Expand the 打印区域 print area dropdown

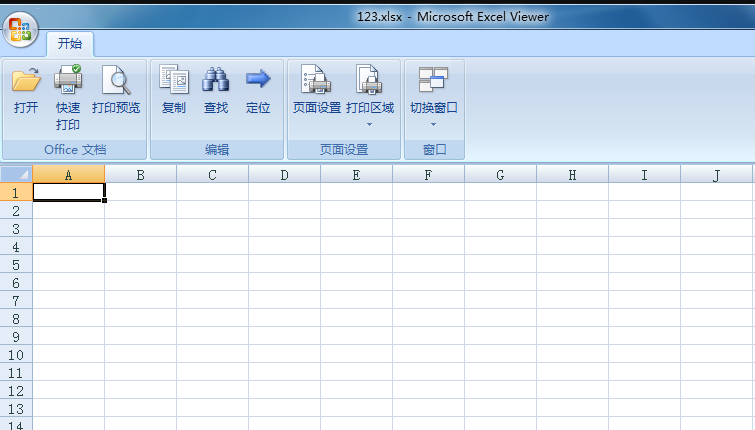pos(370,124)
